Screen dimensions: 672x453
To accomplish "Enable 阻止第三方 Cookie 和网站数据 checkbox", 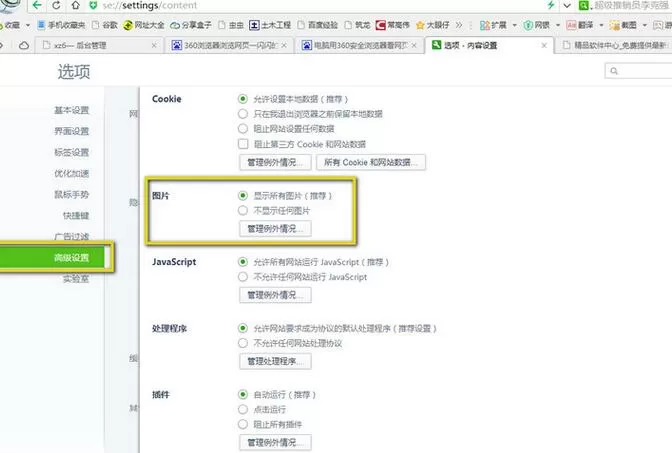I will (243, 144).
